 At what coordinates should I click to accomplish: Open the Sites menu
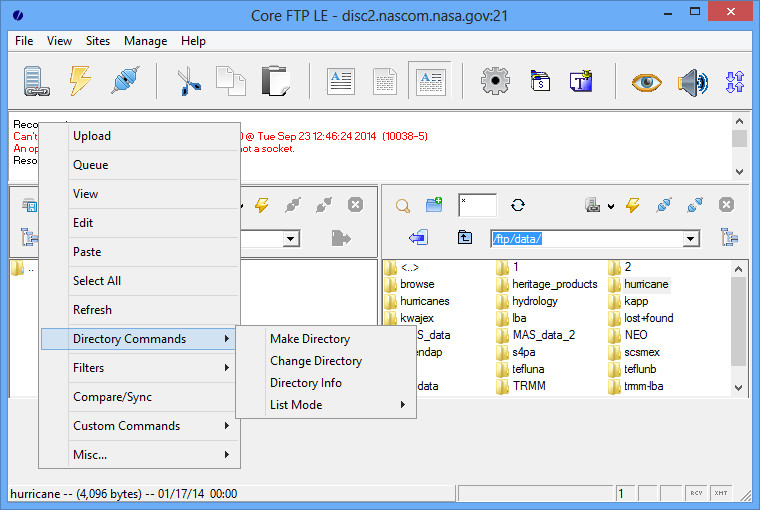98,41
